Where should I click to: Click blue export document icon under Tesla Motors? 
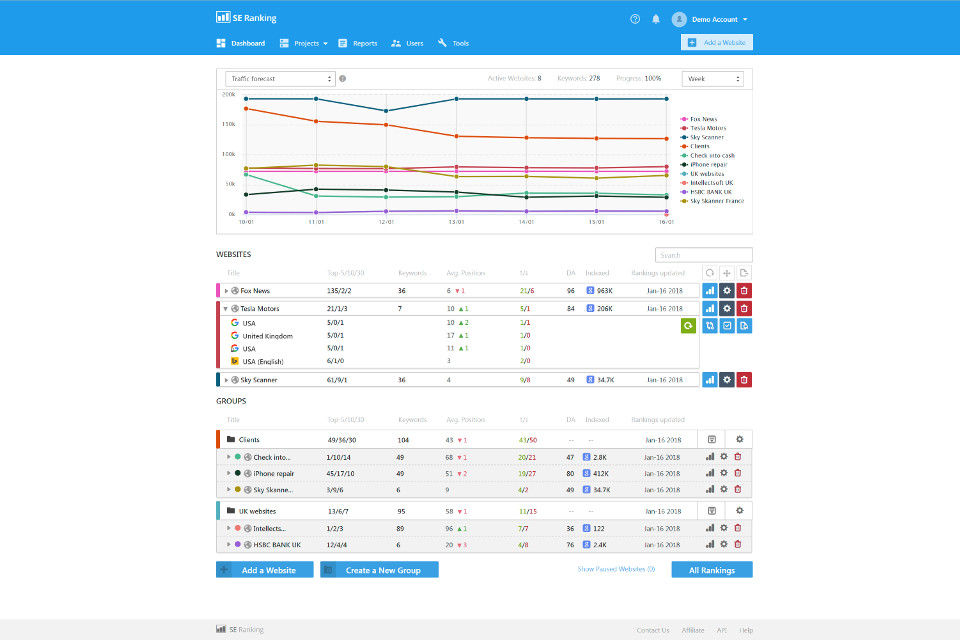744,326
